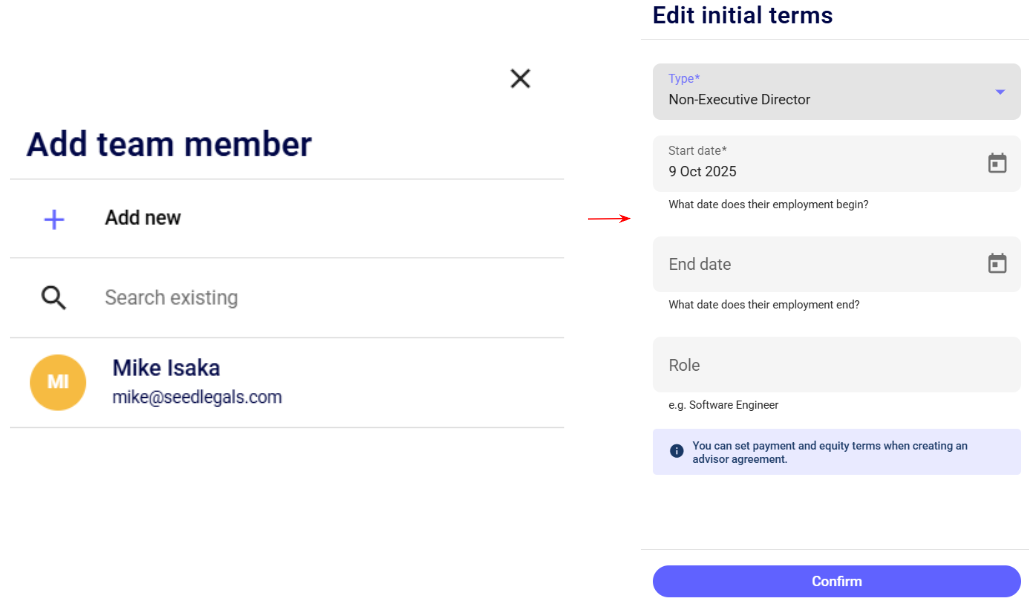The image size is (1029, 605).
Task: Click the mike@seedlegals.com email address
Action: (x=197, y=397)
